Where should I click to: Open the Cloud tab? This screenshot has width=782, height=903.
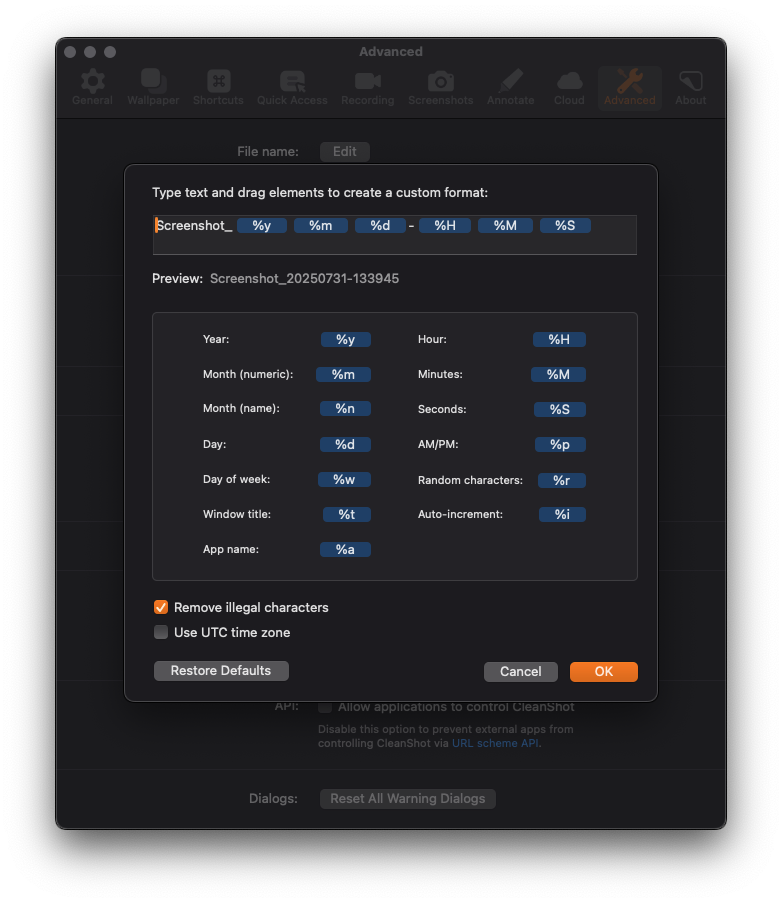click(569, 88)
